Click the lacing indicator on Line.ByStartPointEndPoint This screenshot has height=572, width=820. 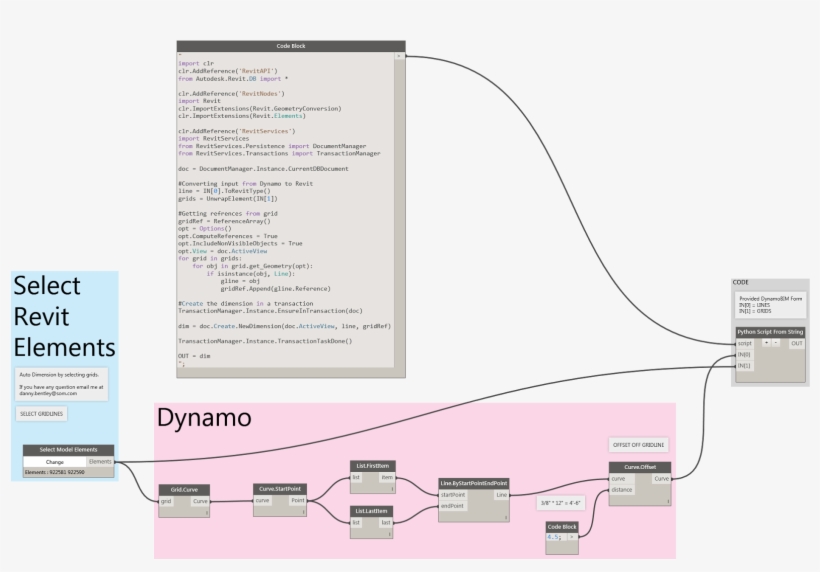(506, 518)
